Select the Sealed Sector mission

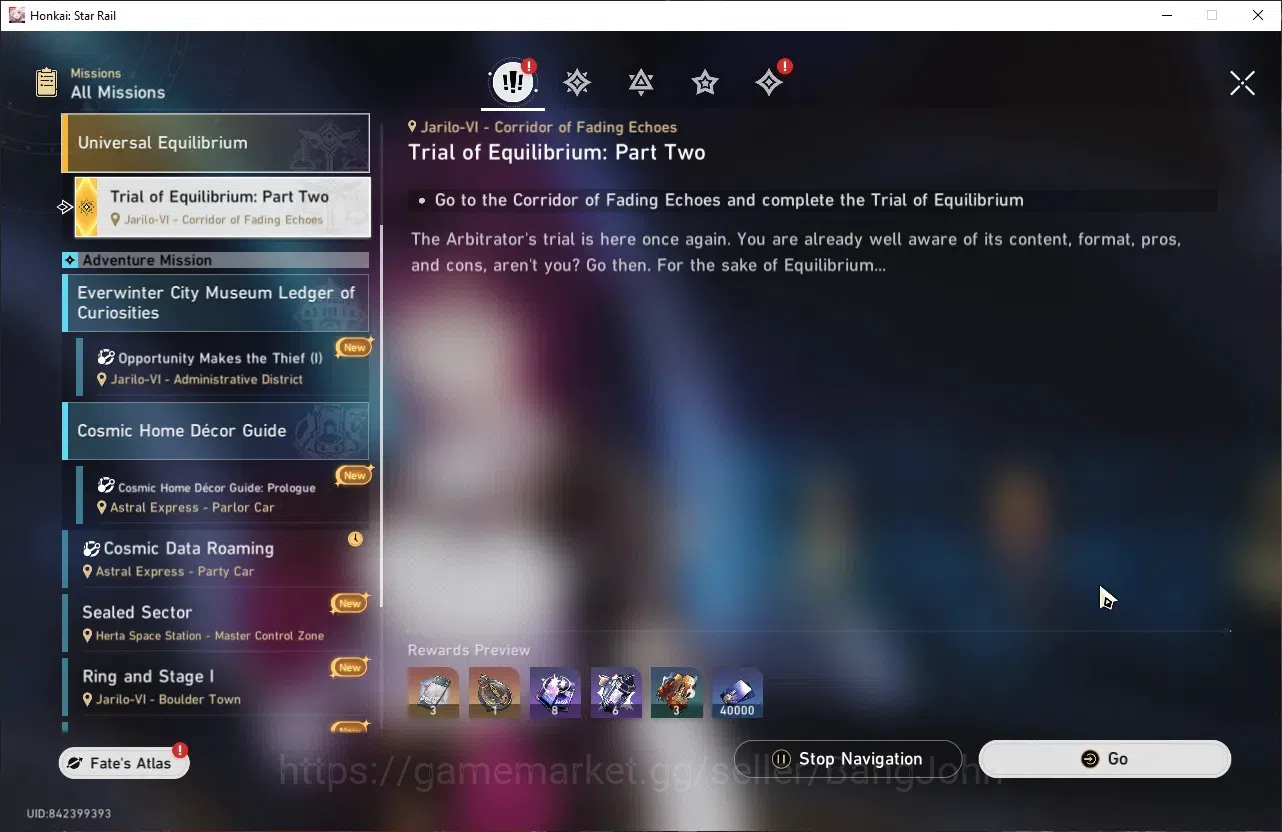(216, 622)
